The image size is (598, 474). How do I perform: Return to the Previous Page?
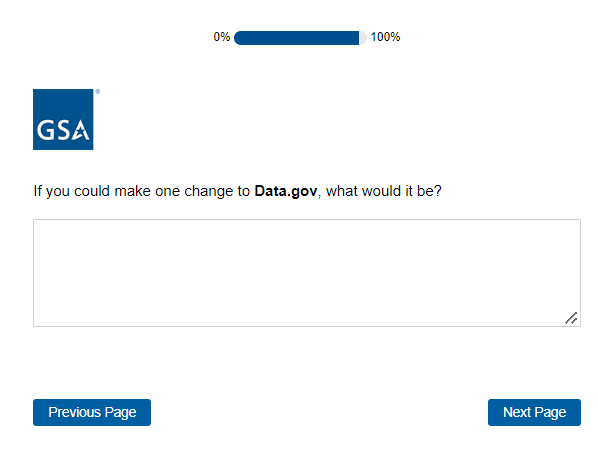pyautogui.click(x=92, y=412)
